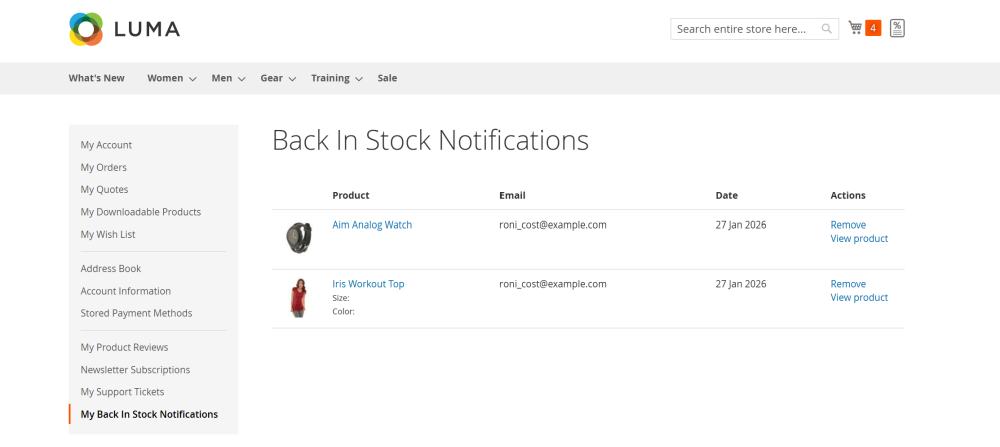The height and width of the screenshot is (447, 1000).
Task: Open My Orders in sidebar
Action: 103,167
